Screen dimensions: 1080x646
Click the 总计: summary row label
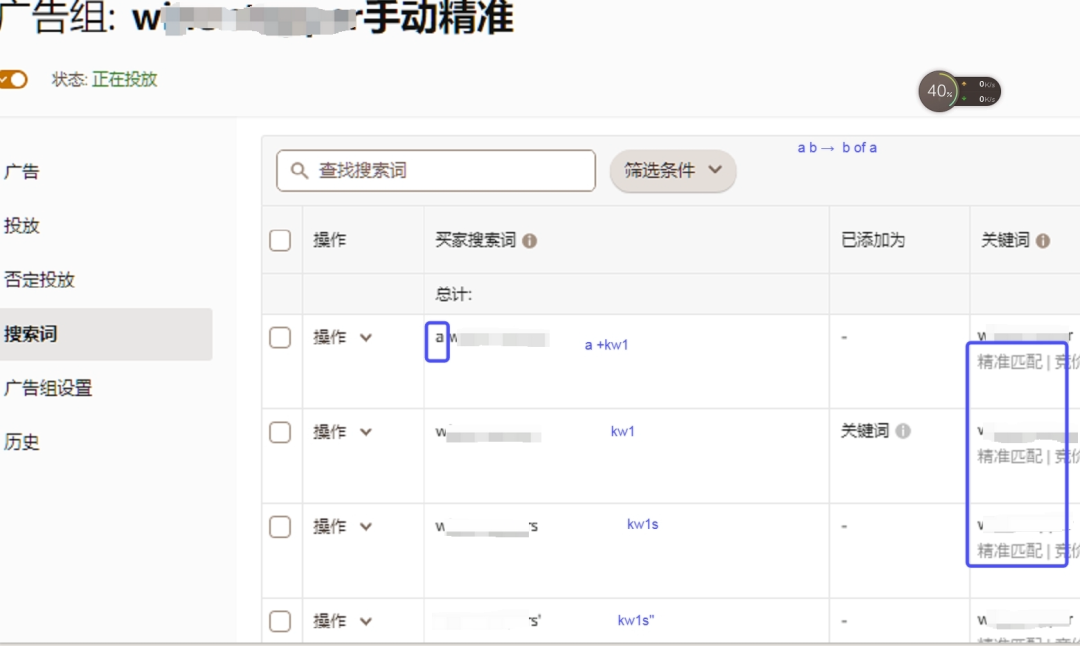click(x=453, y=295)
